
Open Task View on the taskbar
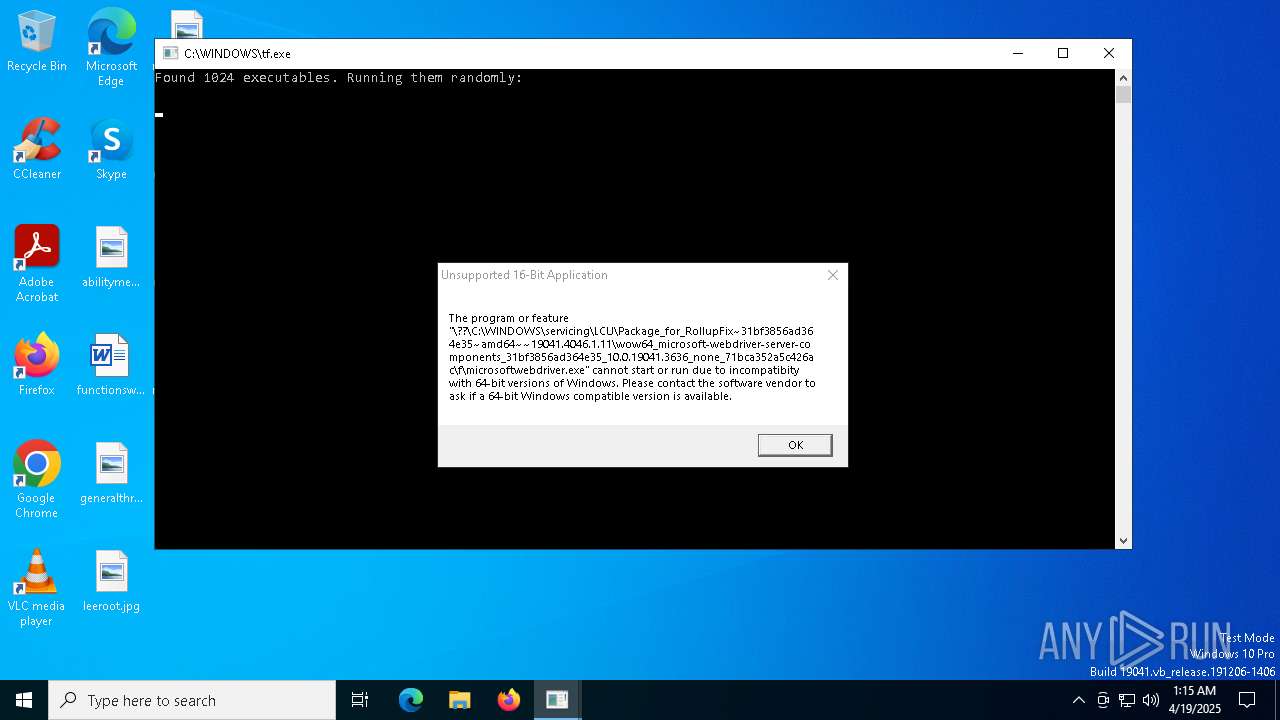360,700
